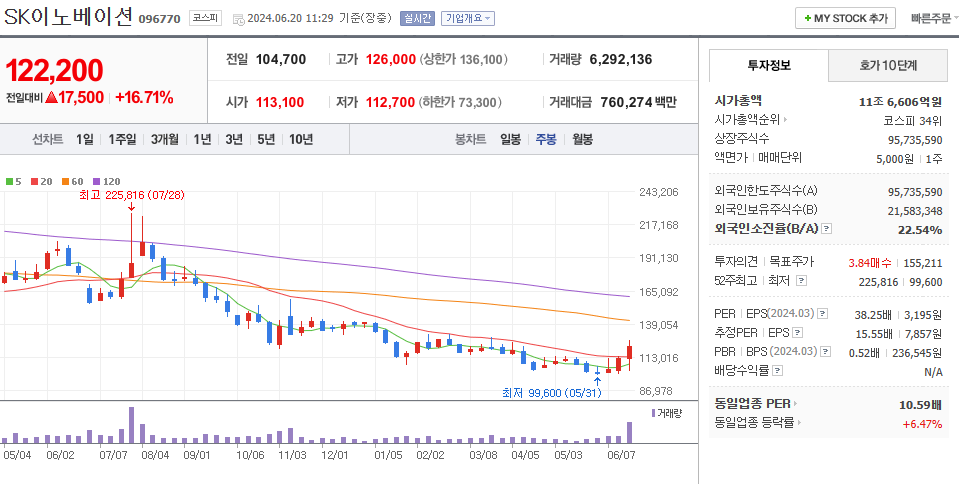
Task: Click the 외국인소진율 value 22.54%
Action: point(922,230)
